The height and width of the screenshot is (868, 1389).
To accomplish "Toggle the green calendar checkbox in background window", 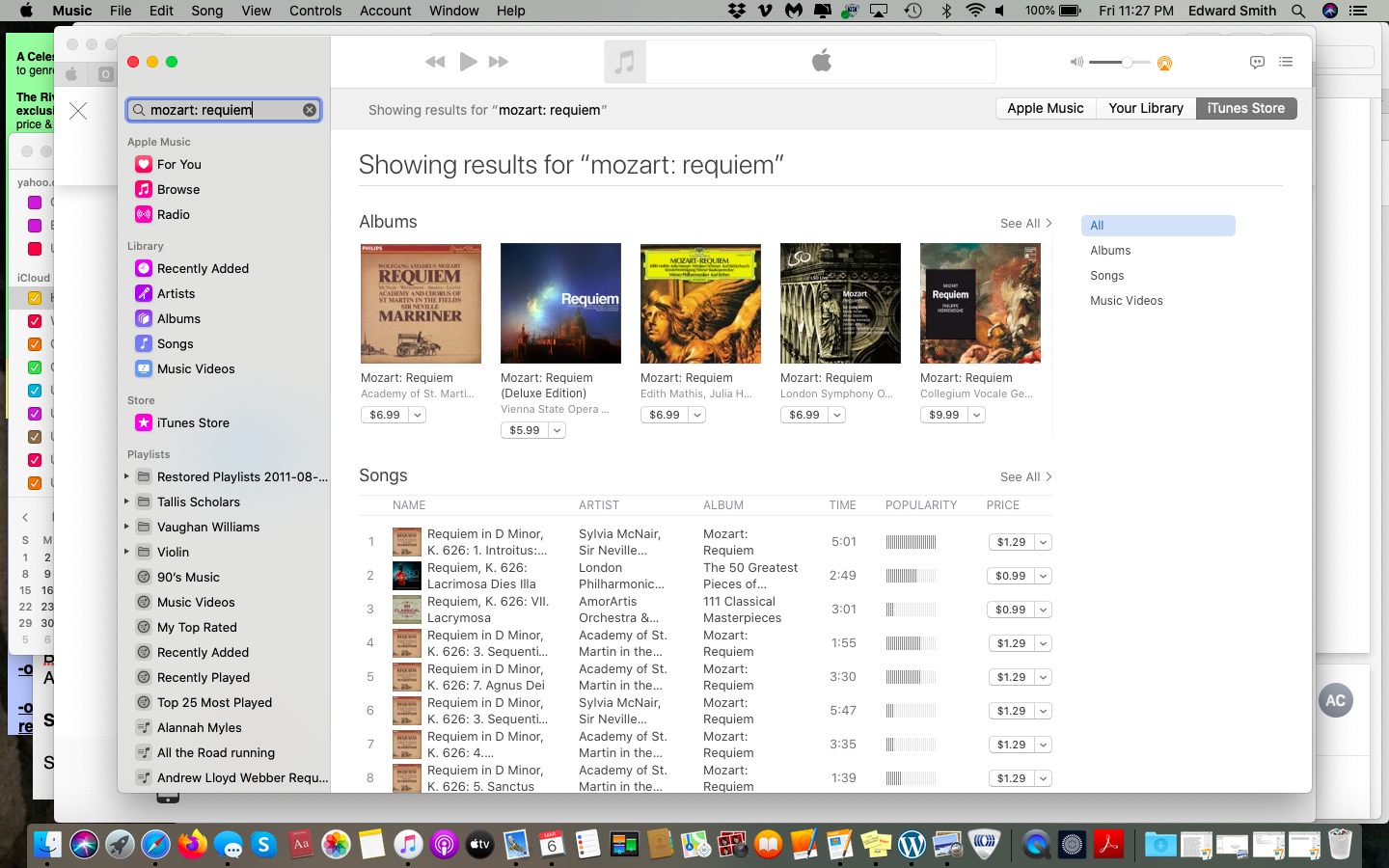I will (35, 367).
